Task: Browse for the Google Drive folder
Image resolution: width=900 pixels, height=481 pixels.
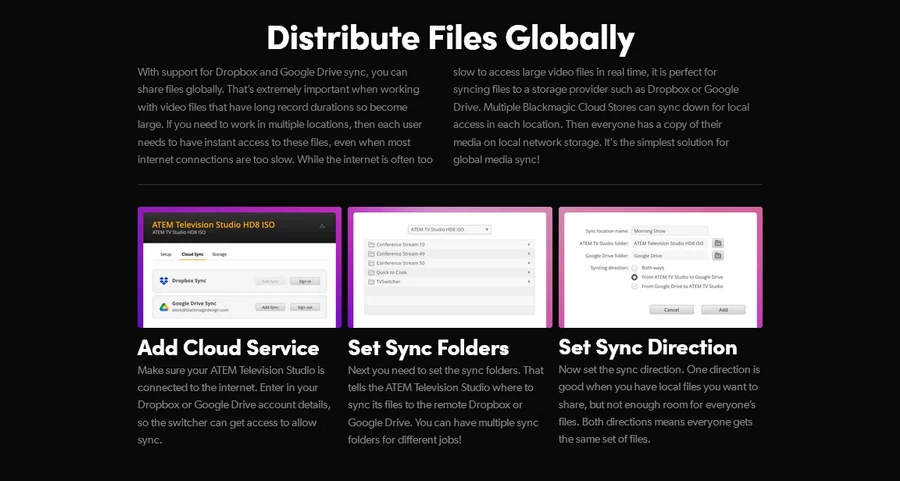Action: (718, 256)
